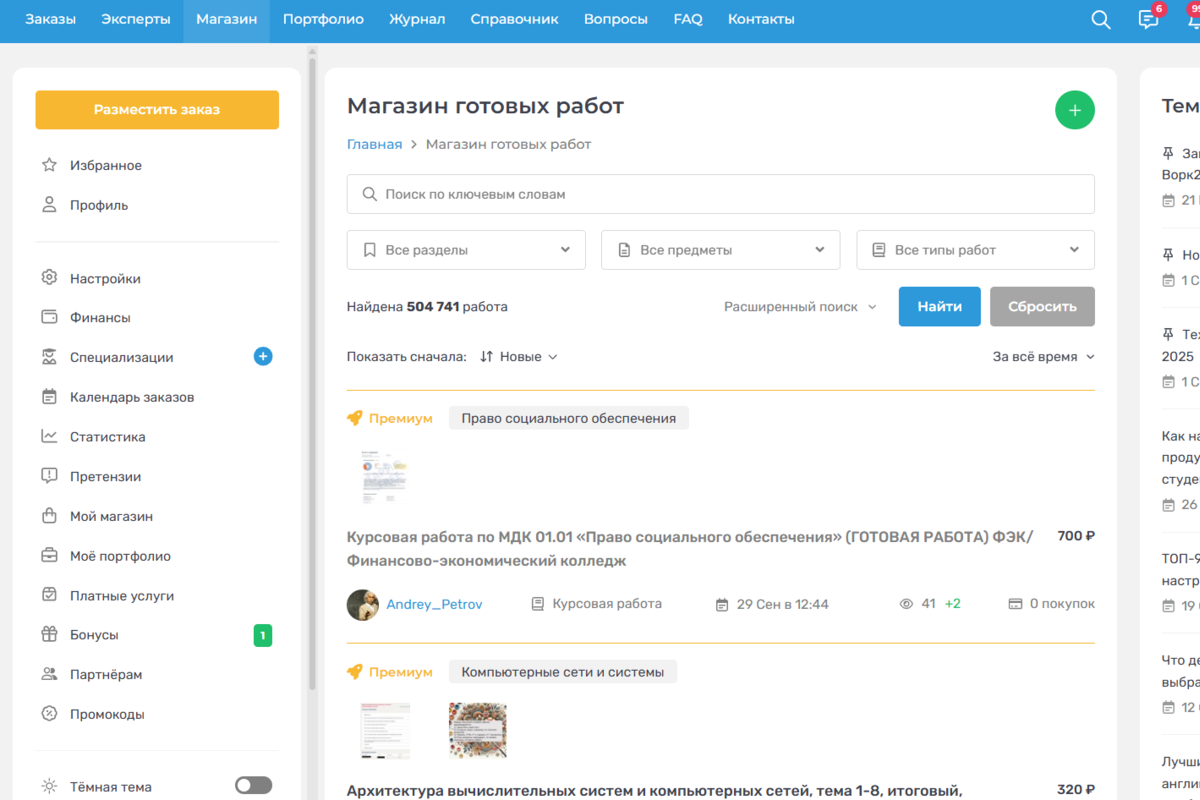1200x800 pixels.
Task: Open the Новые sort order dropdown
Action: (x=519, y=357)
